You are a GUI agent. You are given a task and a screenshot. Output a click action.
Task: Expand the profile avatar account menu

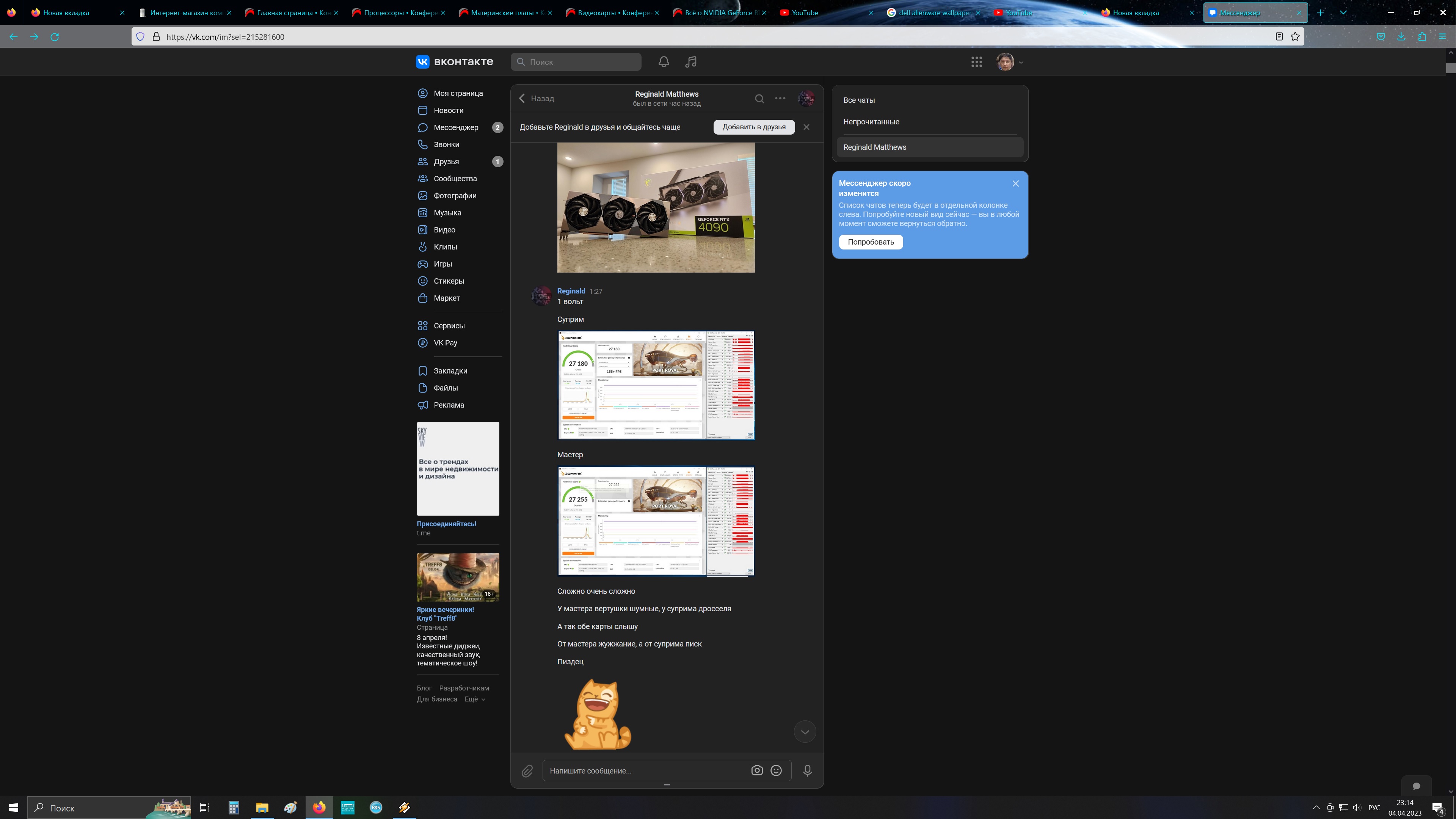point(1010,61)
